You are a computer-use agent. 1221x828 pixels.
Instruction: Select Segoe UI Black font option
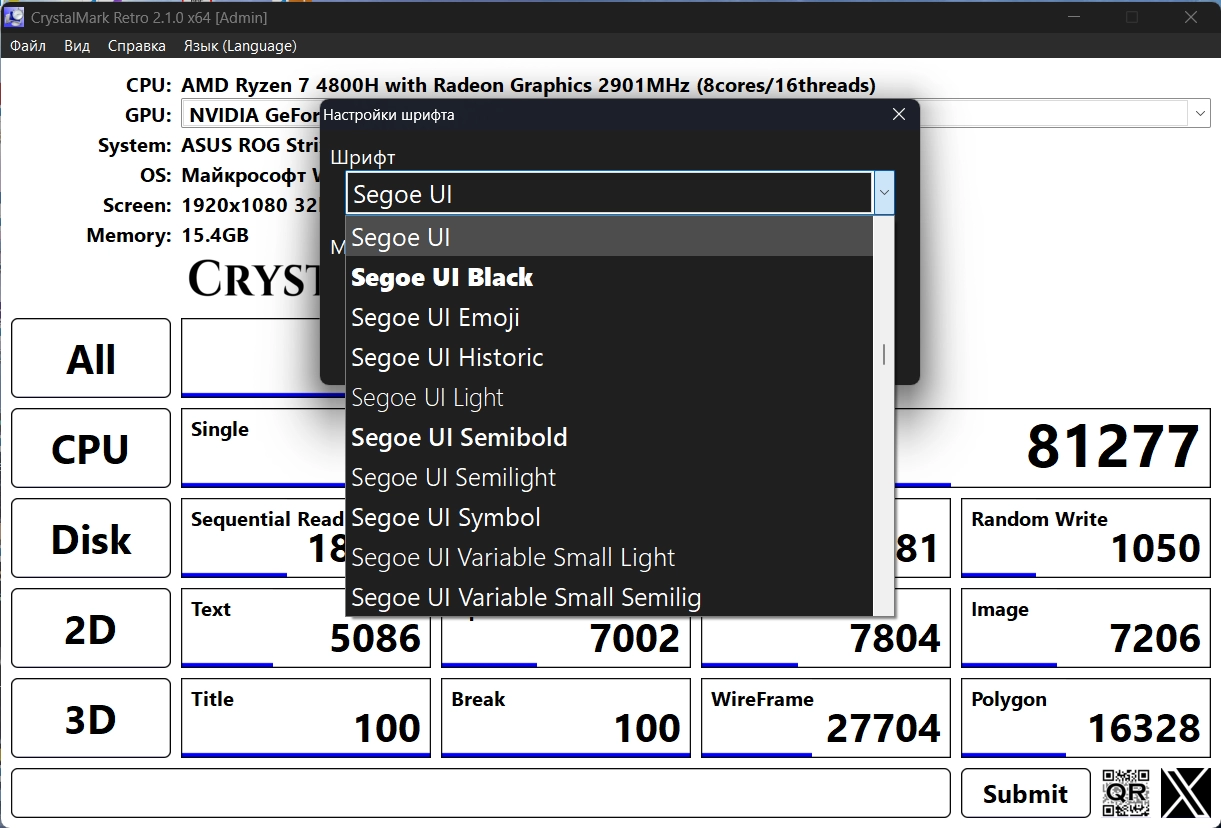pyautogui.click(x=442, y=277)
